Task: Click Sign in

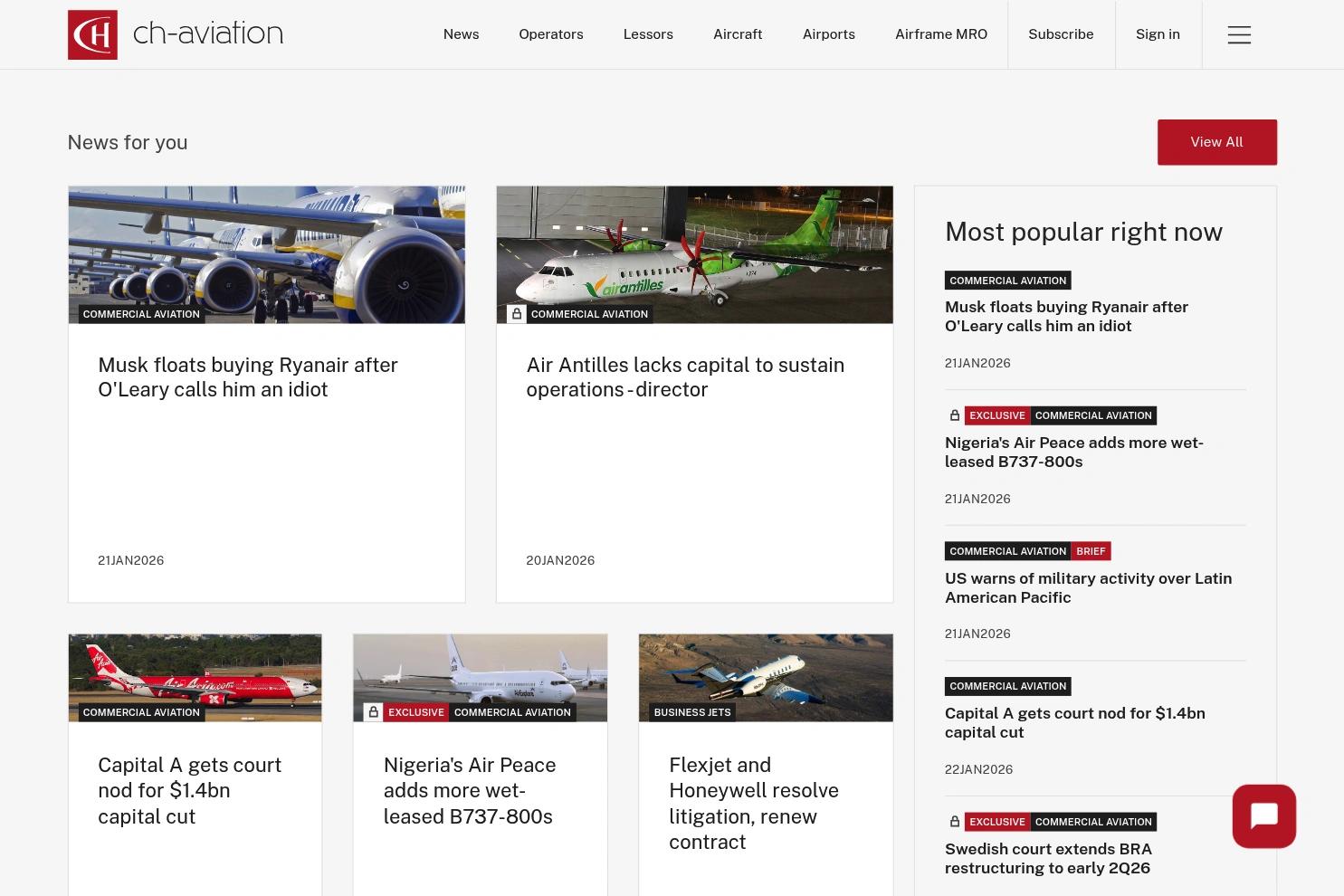Action: pyautogui.click(x=1158, y=34)
